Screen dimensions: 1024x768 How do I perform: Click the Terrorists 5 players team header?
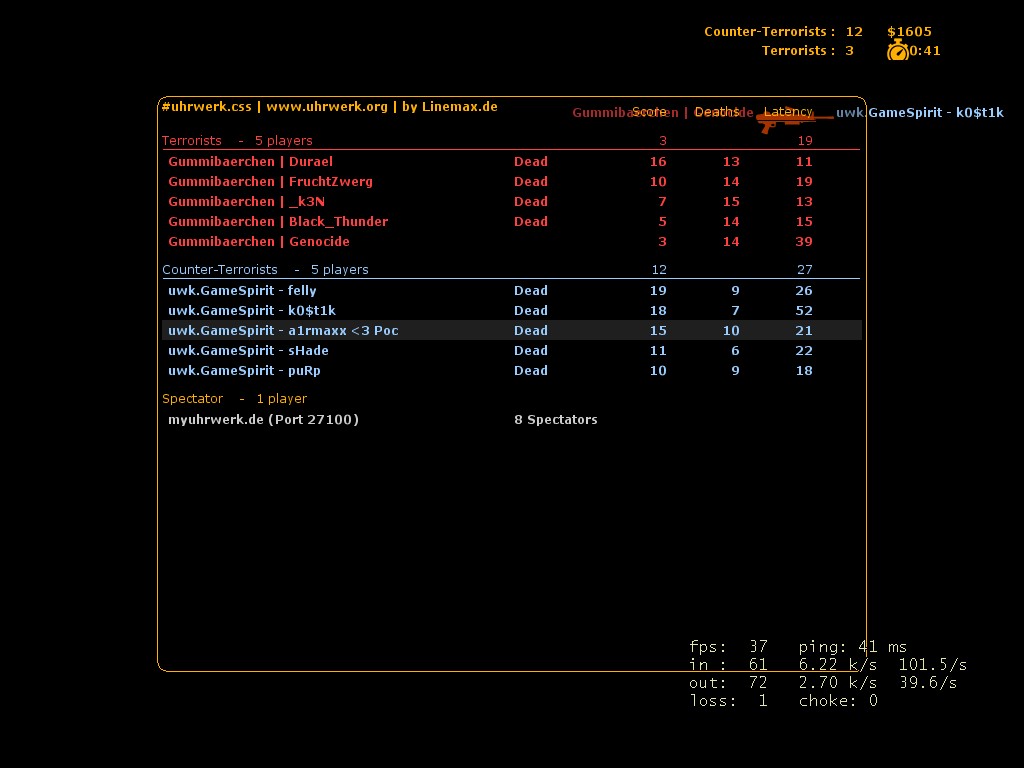pos(237,140)
